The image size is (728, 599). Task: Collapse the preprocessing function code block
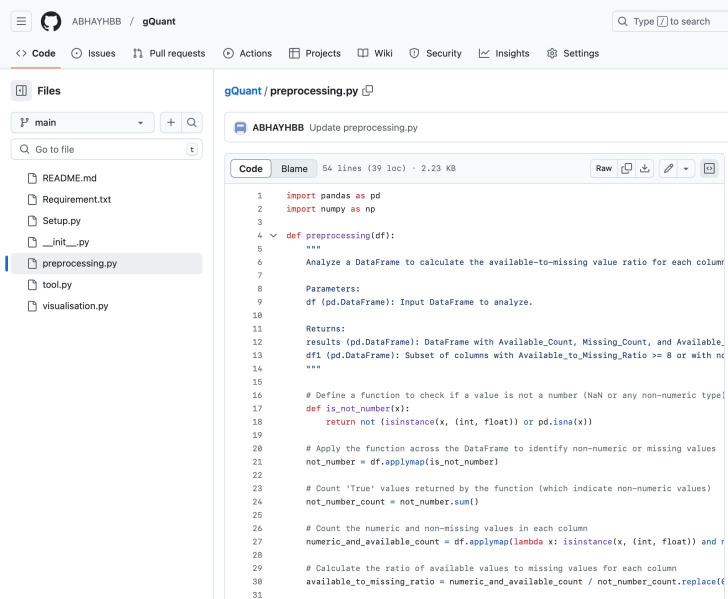[273, 236]
